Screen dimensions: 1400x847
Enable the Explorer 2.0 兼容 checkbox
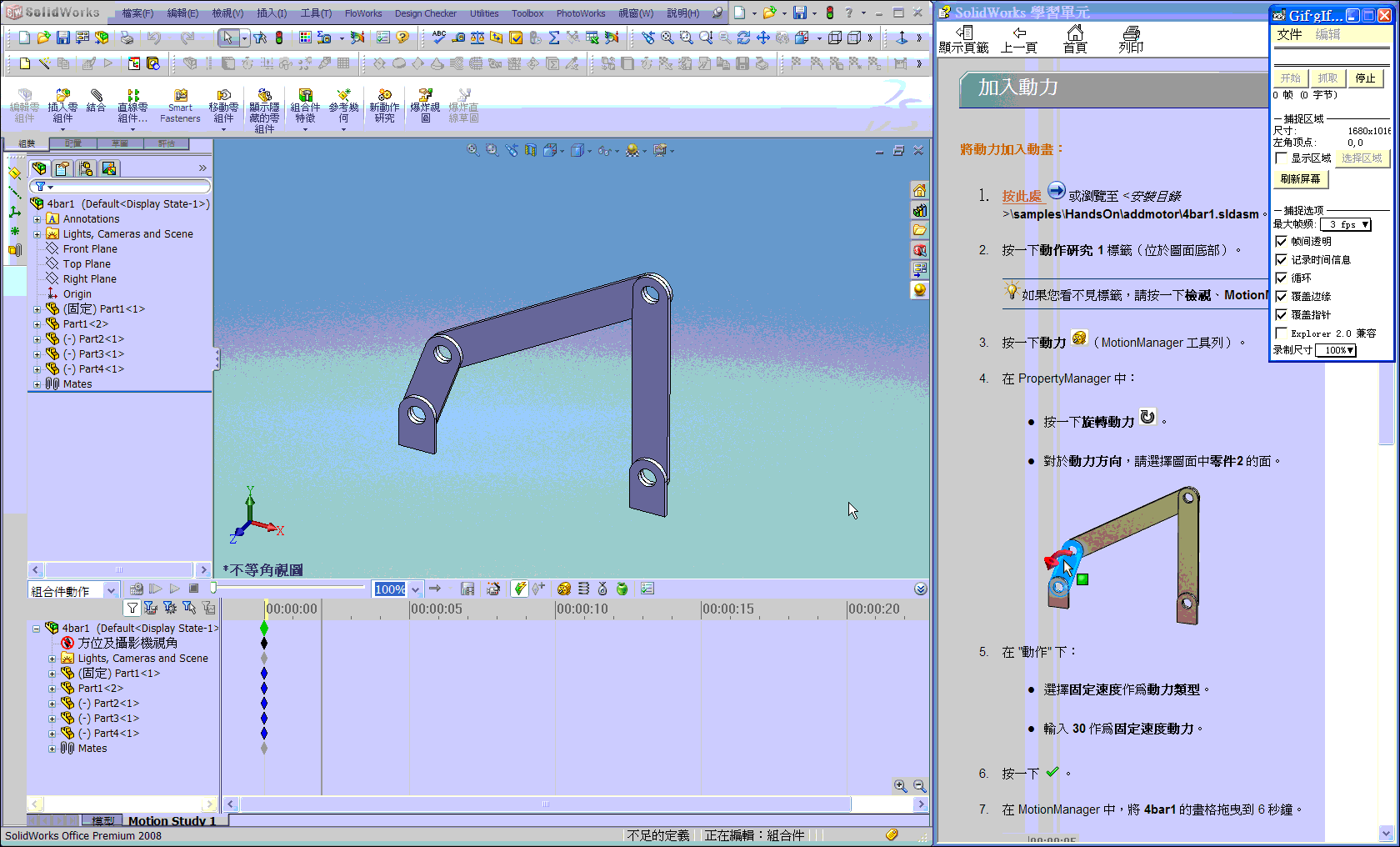tap(1280, 333)
